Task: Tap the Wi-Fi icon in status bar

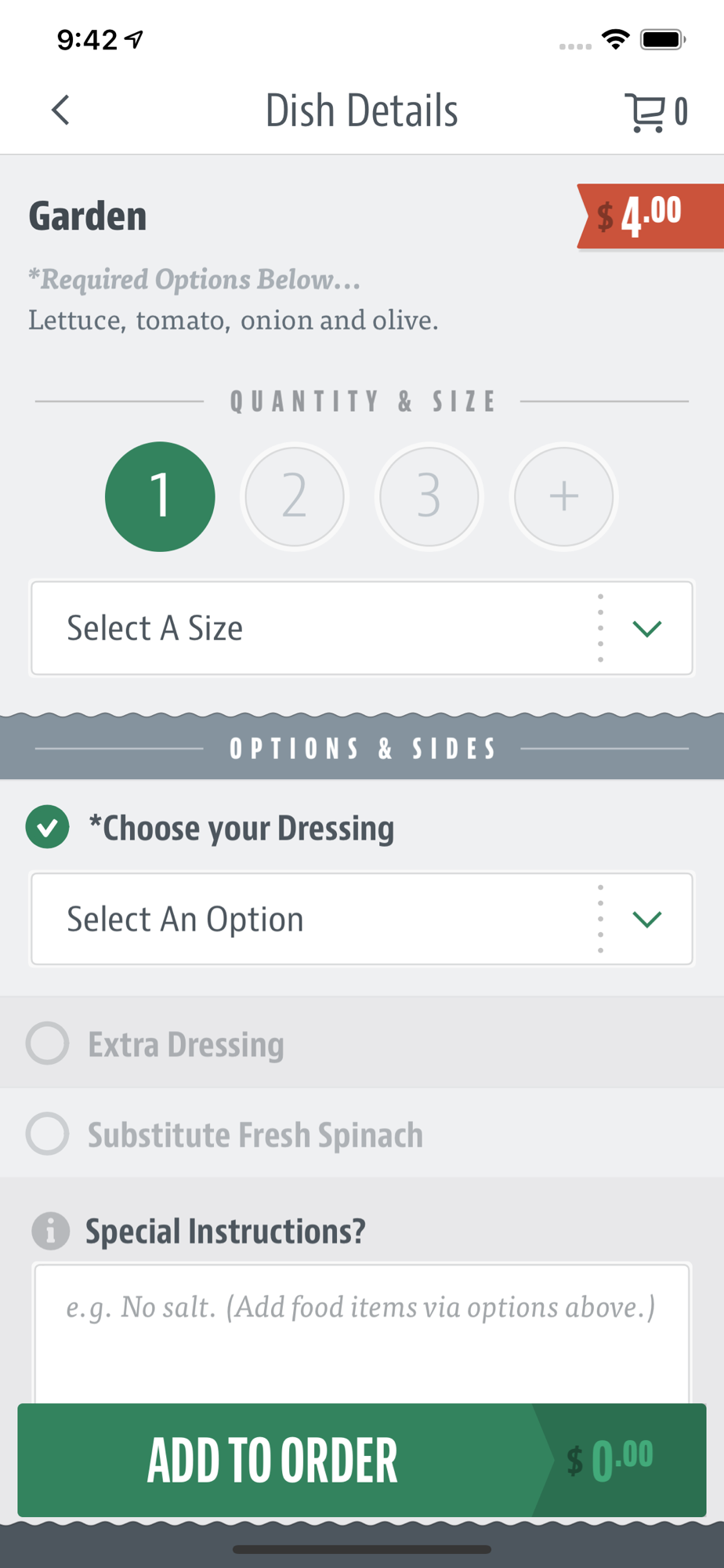Action: coord(616,39)
